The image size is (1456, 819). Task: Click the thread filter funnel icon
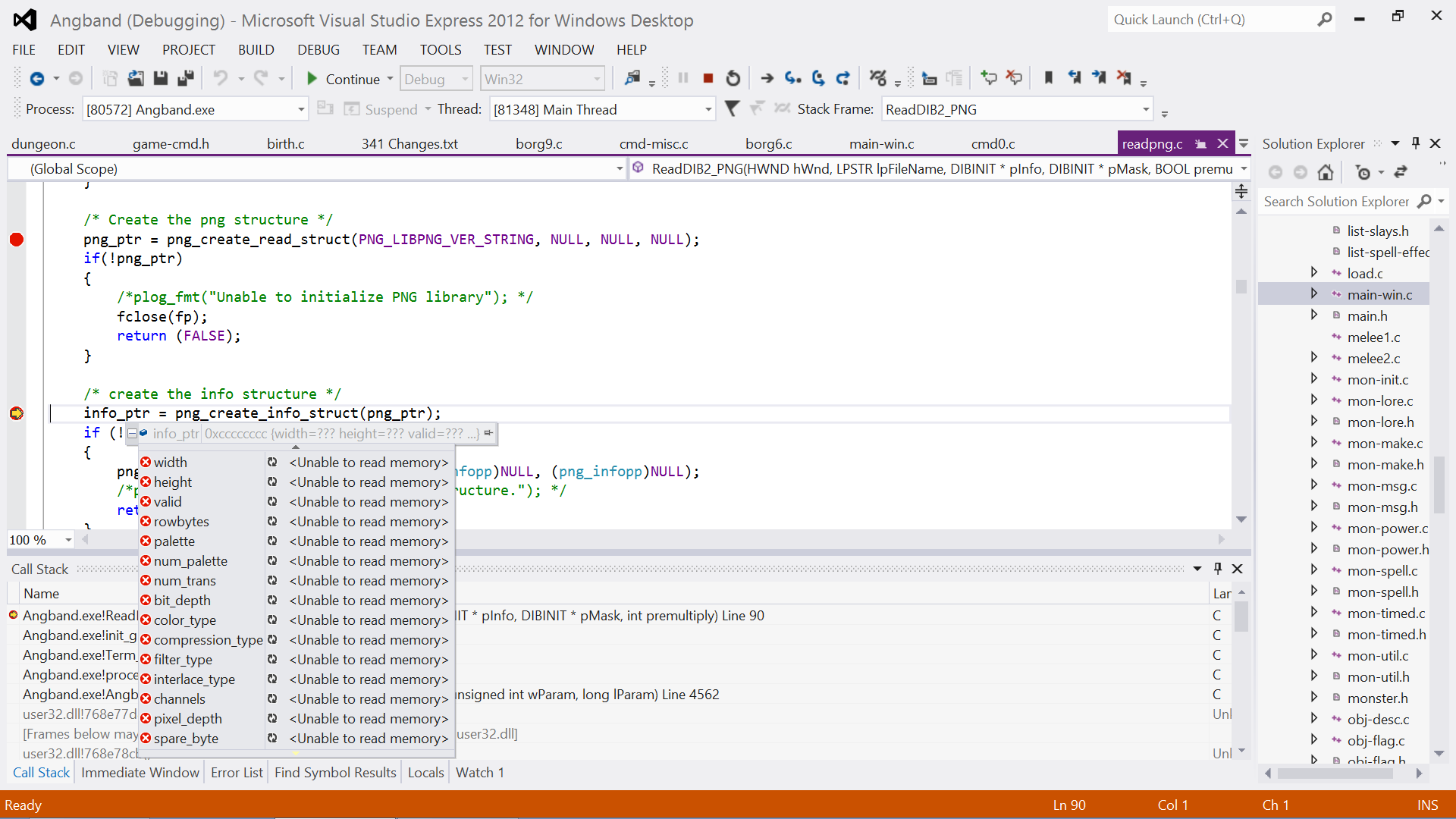[732, 109]
